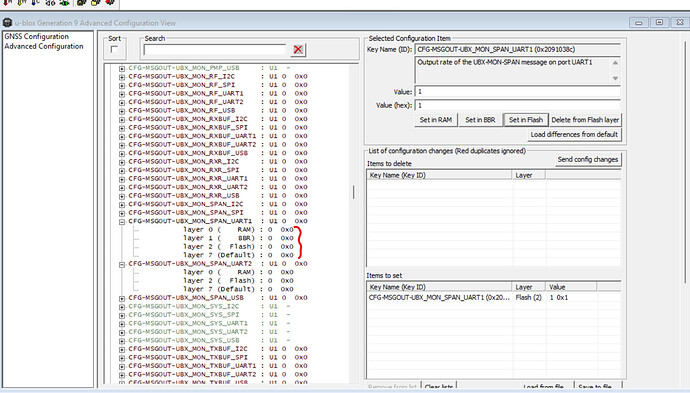Click into the Search input field
Screen dimensions: 690x393
coord(215,50)
